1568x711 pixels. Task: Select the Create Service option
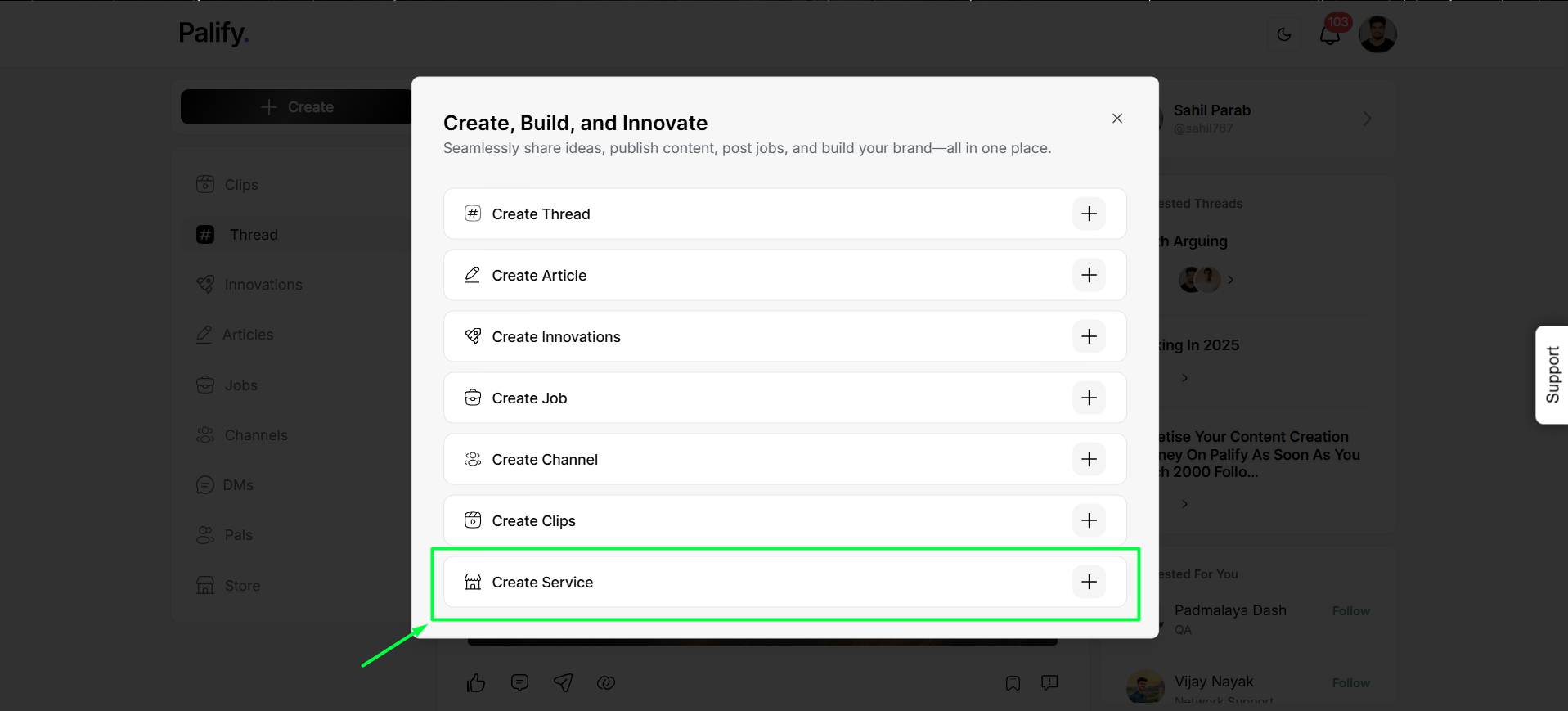[785, 582]
